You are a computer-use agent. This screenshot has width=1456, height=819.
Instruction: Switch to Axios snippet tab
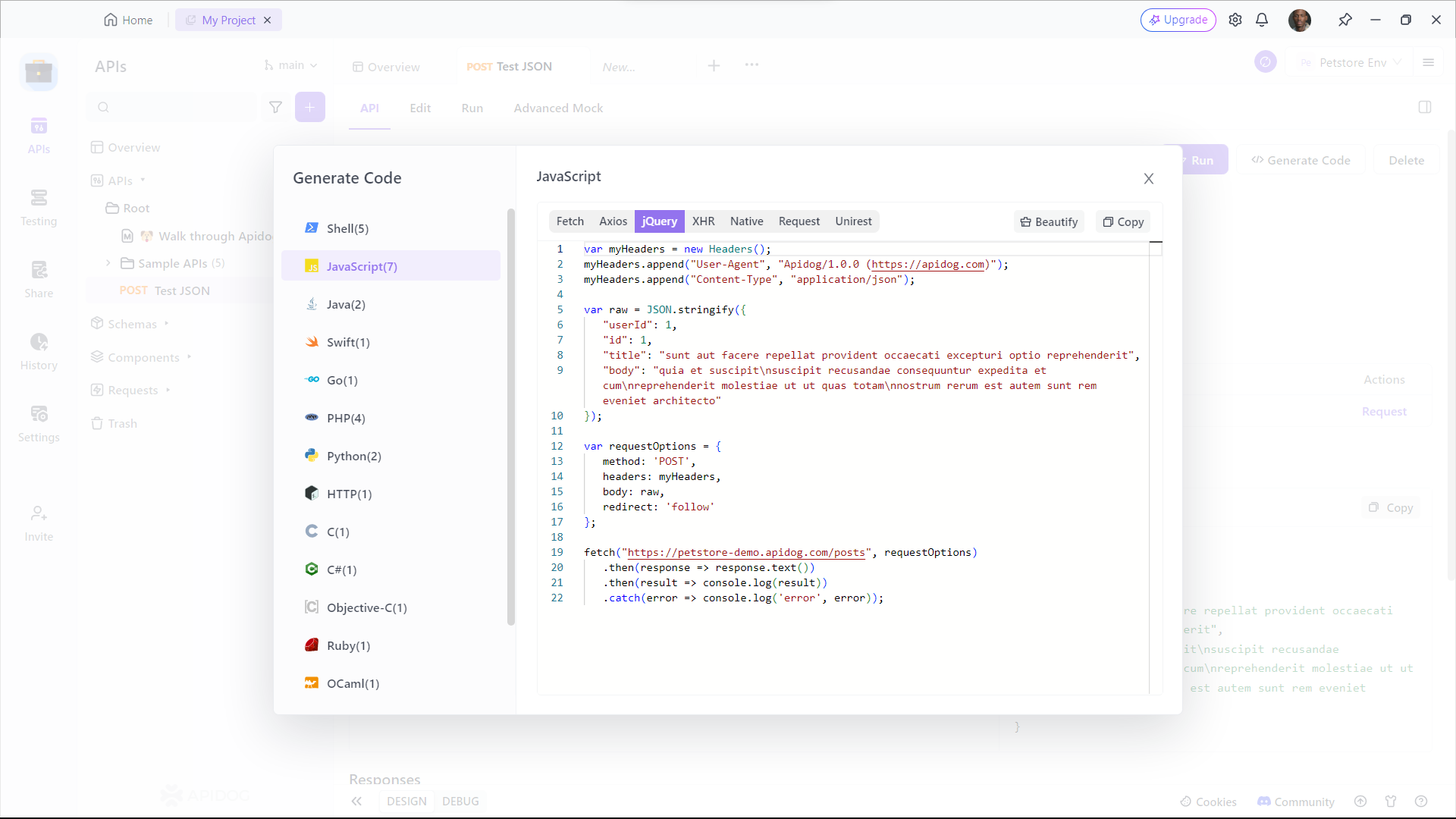[x=613, y=221]
